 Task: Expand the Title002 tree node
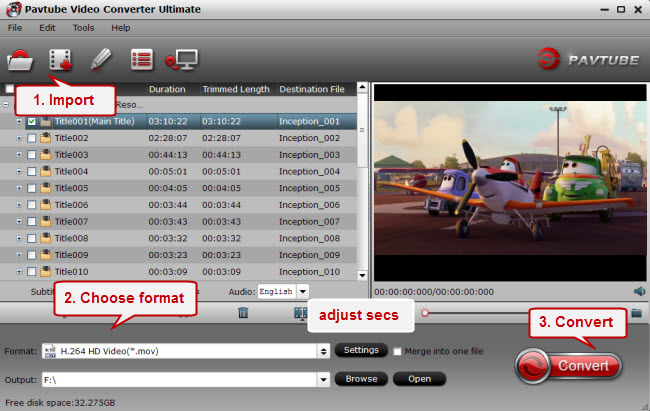coord(19,138)
